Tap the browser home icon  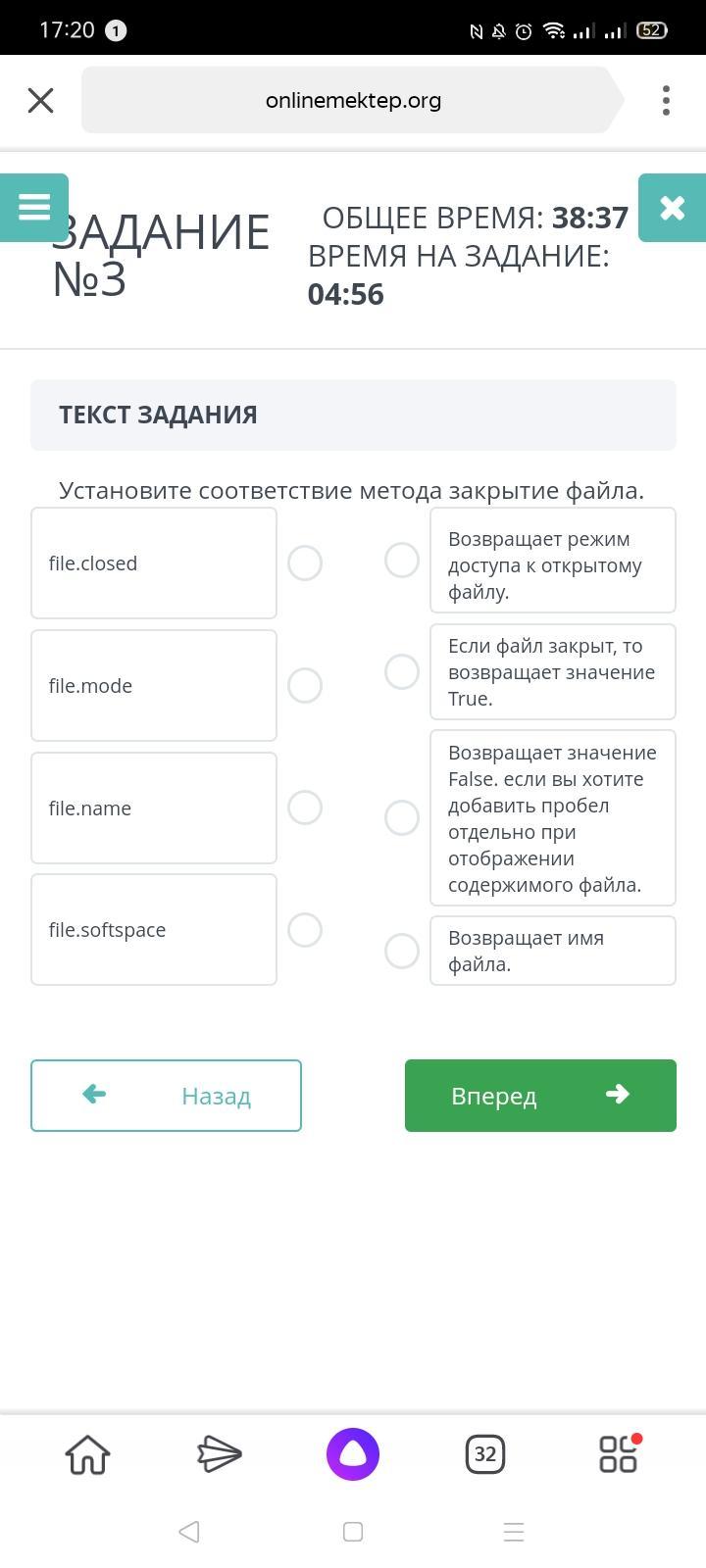[88, 1454]
